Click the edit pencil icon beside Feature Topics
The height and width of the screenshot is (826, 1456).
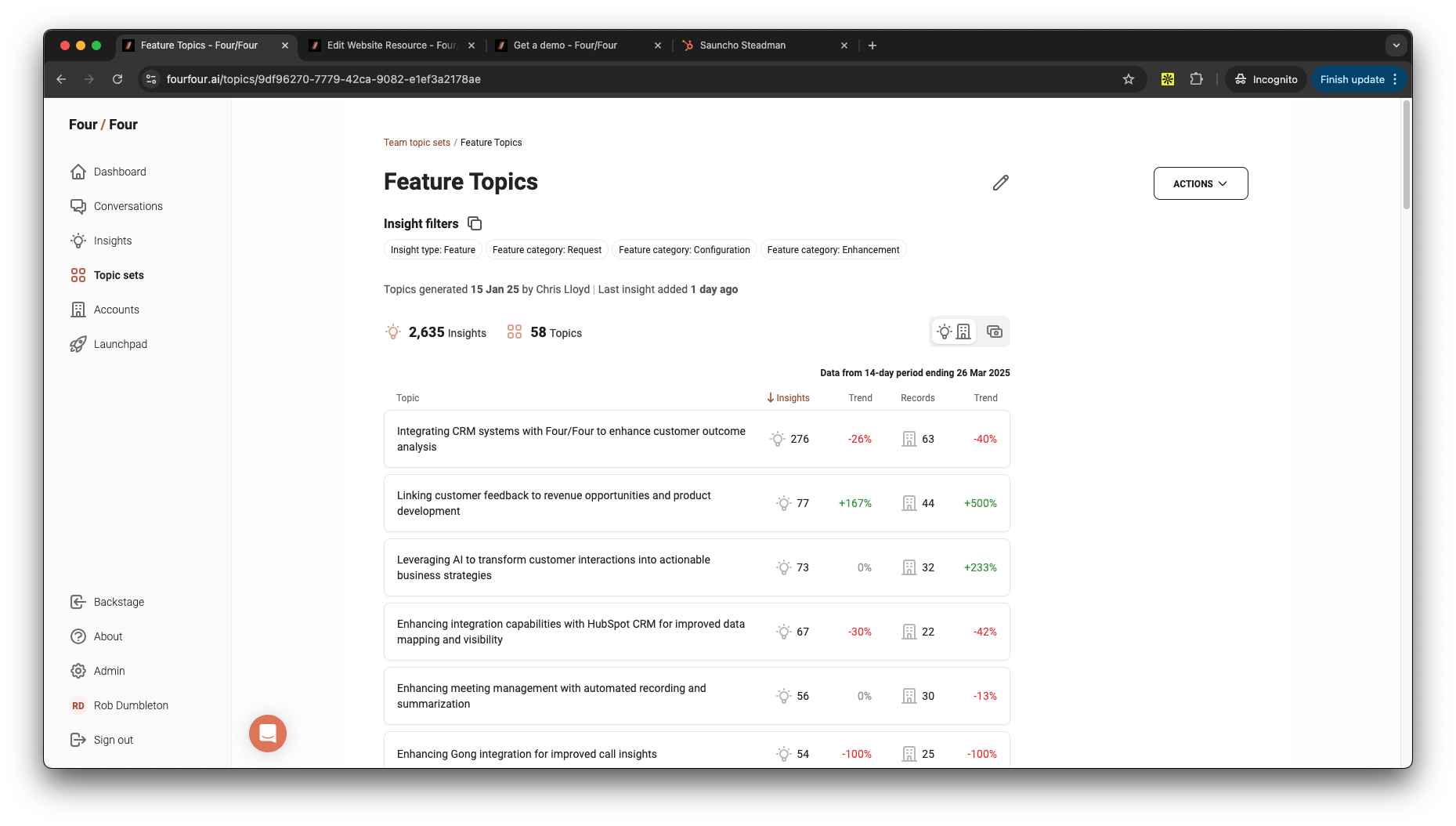[1000, 183]
